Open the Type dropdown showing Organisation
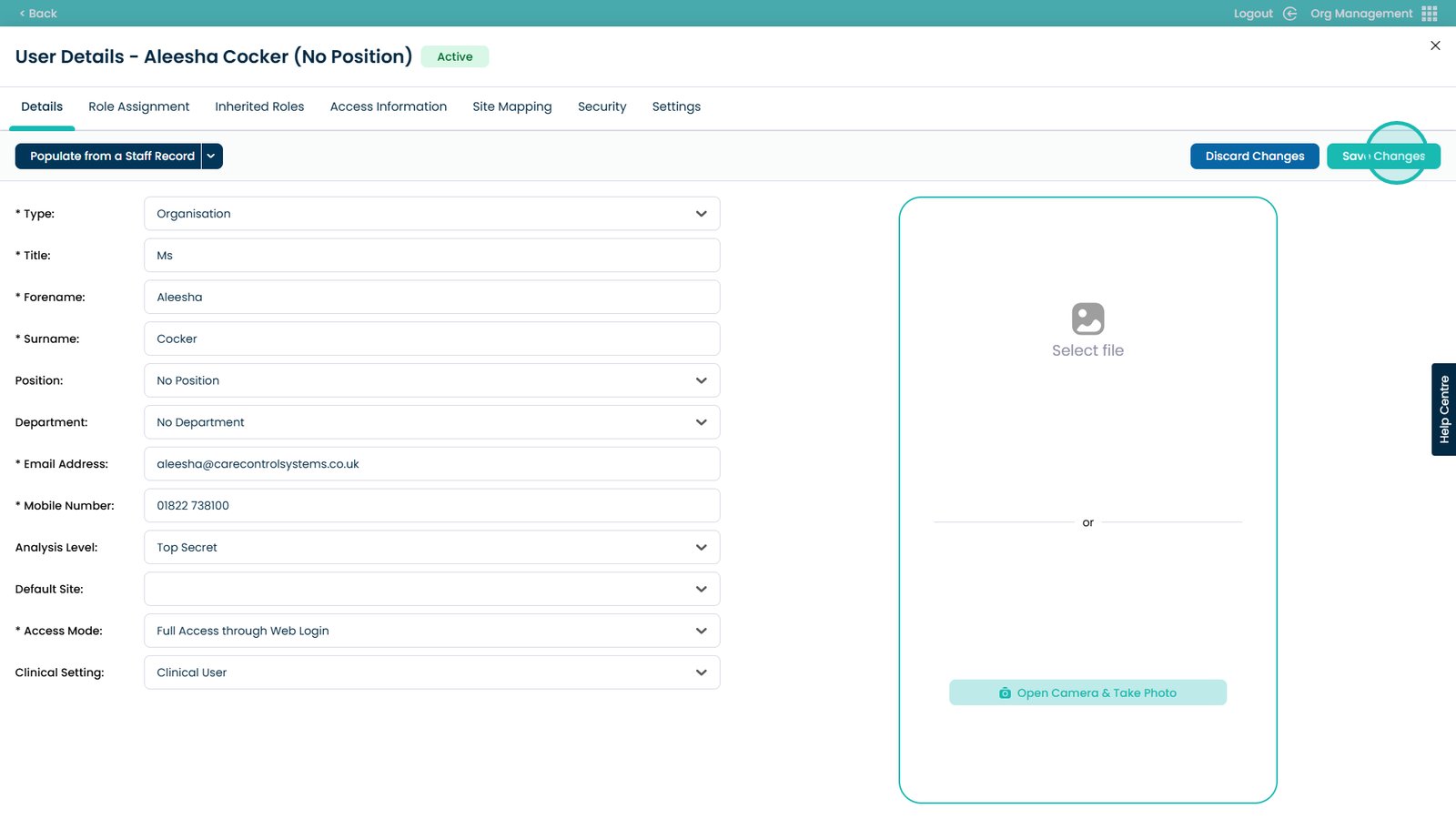1456x819 pixels. [431, 214]
